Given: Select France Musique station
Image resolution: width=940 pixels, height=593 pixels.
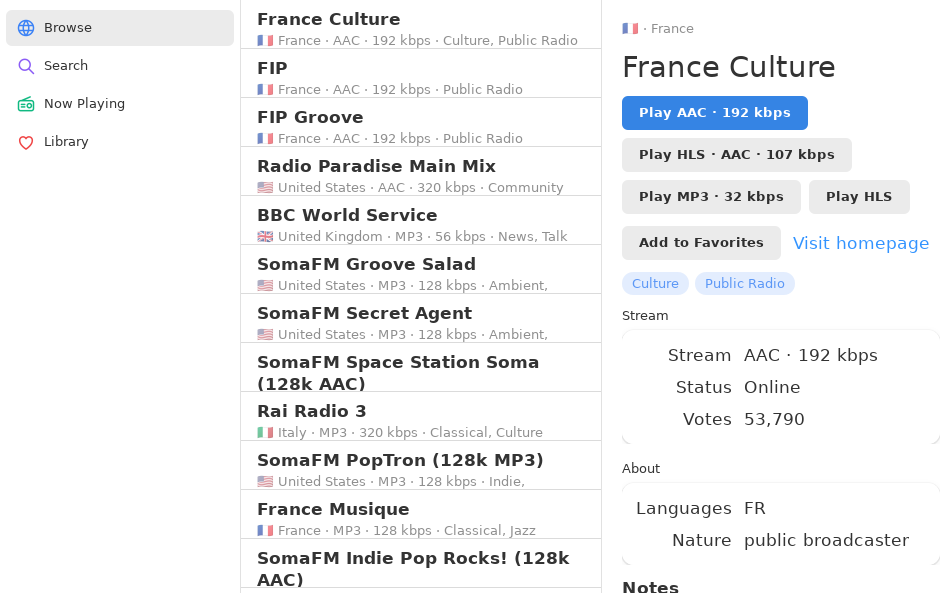Looking at the screenshot, I should pos(421,514).
